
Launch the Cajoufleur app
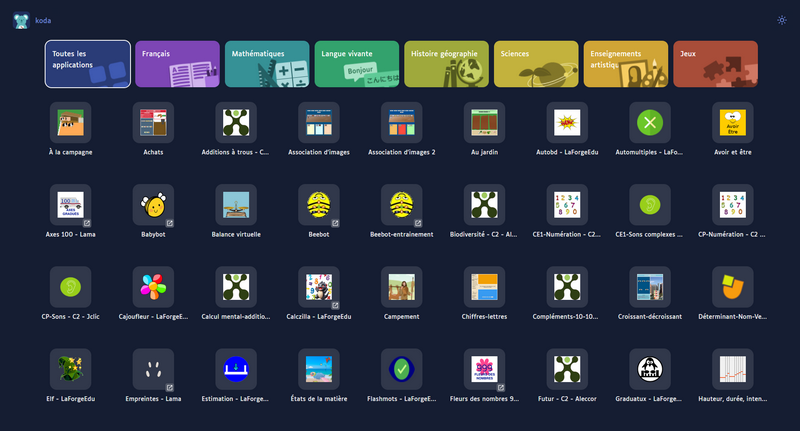click(153, 287)
